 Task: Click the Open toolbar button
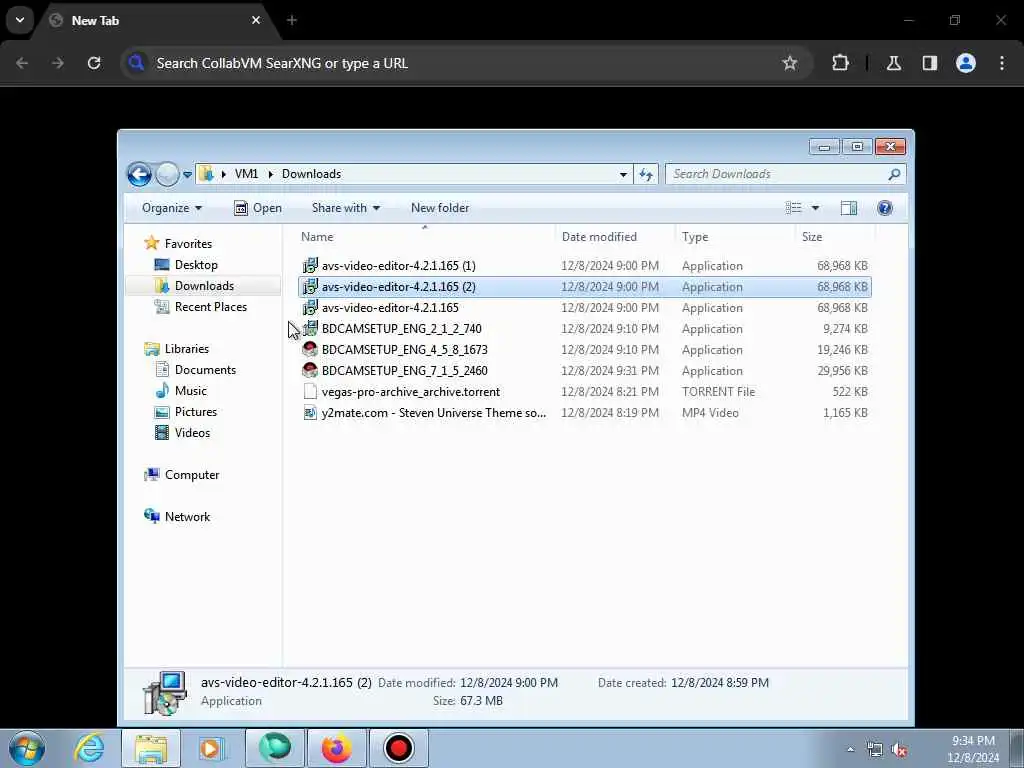pyautogui.click(x=258, y=208)
